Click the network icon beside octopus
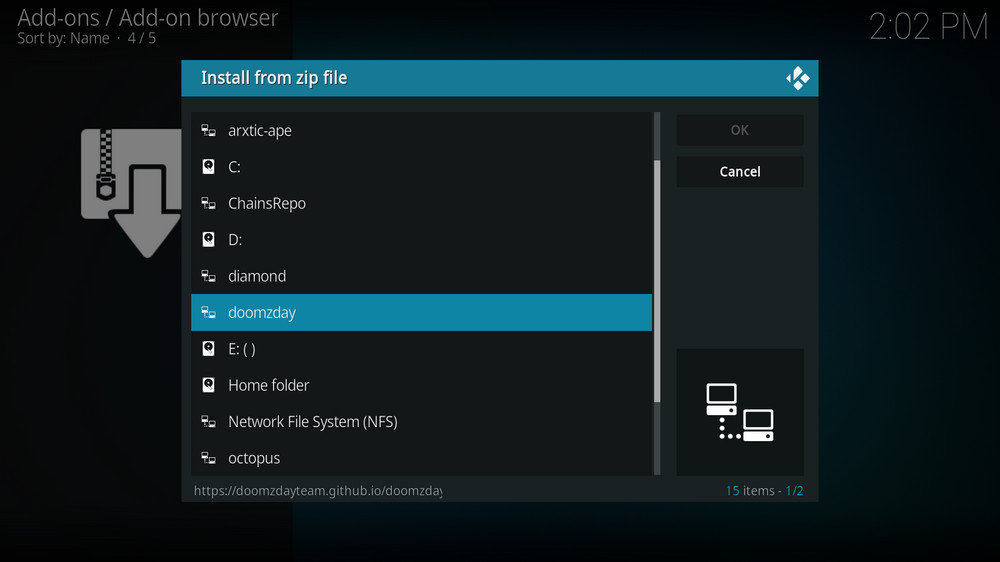 pyautogui.click(x=208, y=458)
